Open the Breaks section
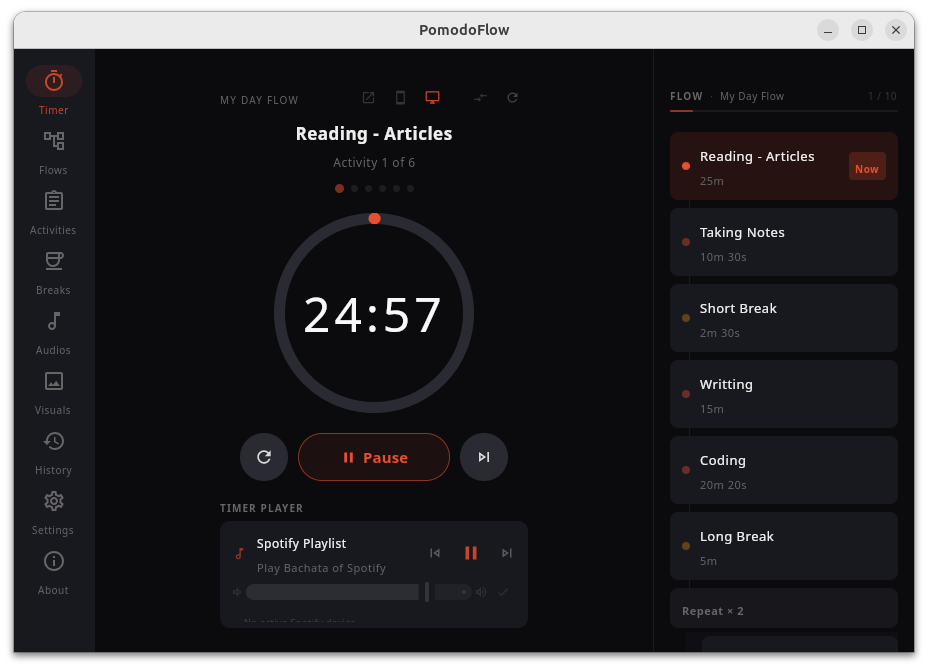 53,270
